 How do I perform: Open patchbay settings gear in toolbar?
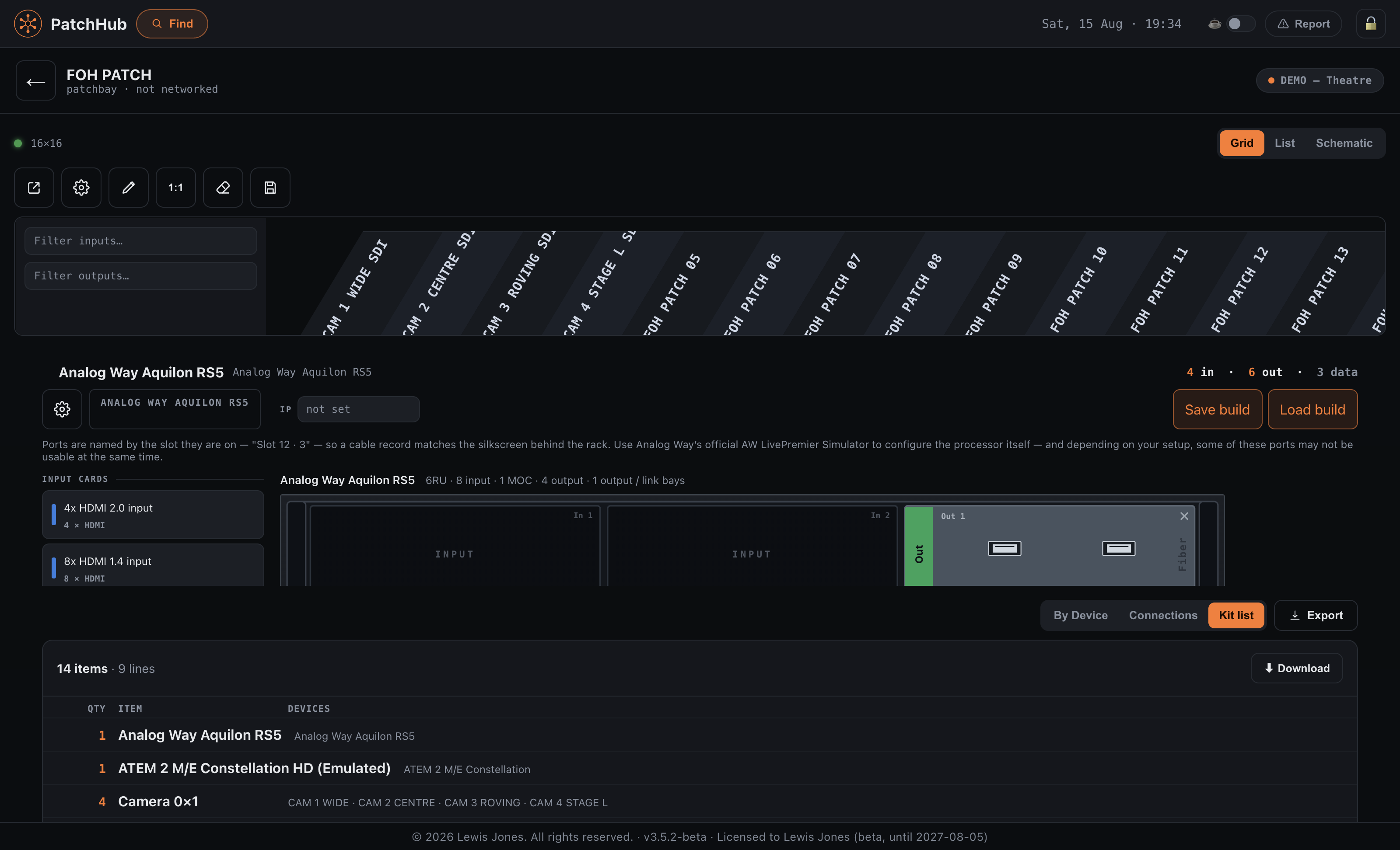(81, 188)
